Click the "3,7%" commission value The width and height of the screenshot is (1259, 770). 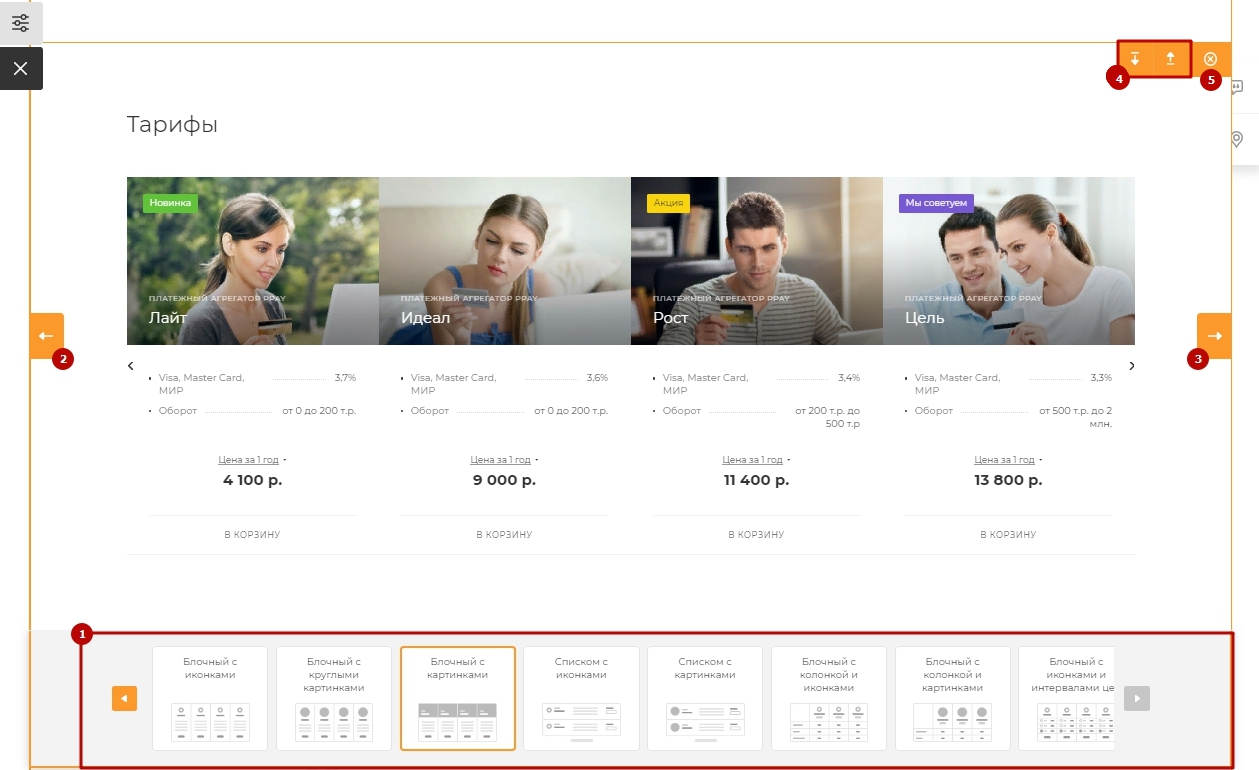point(345,378)
